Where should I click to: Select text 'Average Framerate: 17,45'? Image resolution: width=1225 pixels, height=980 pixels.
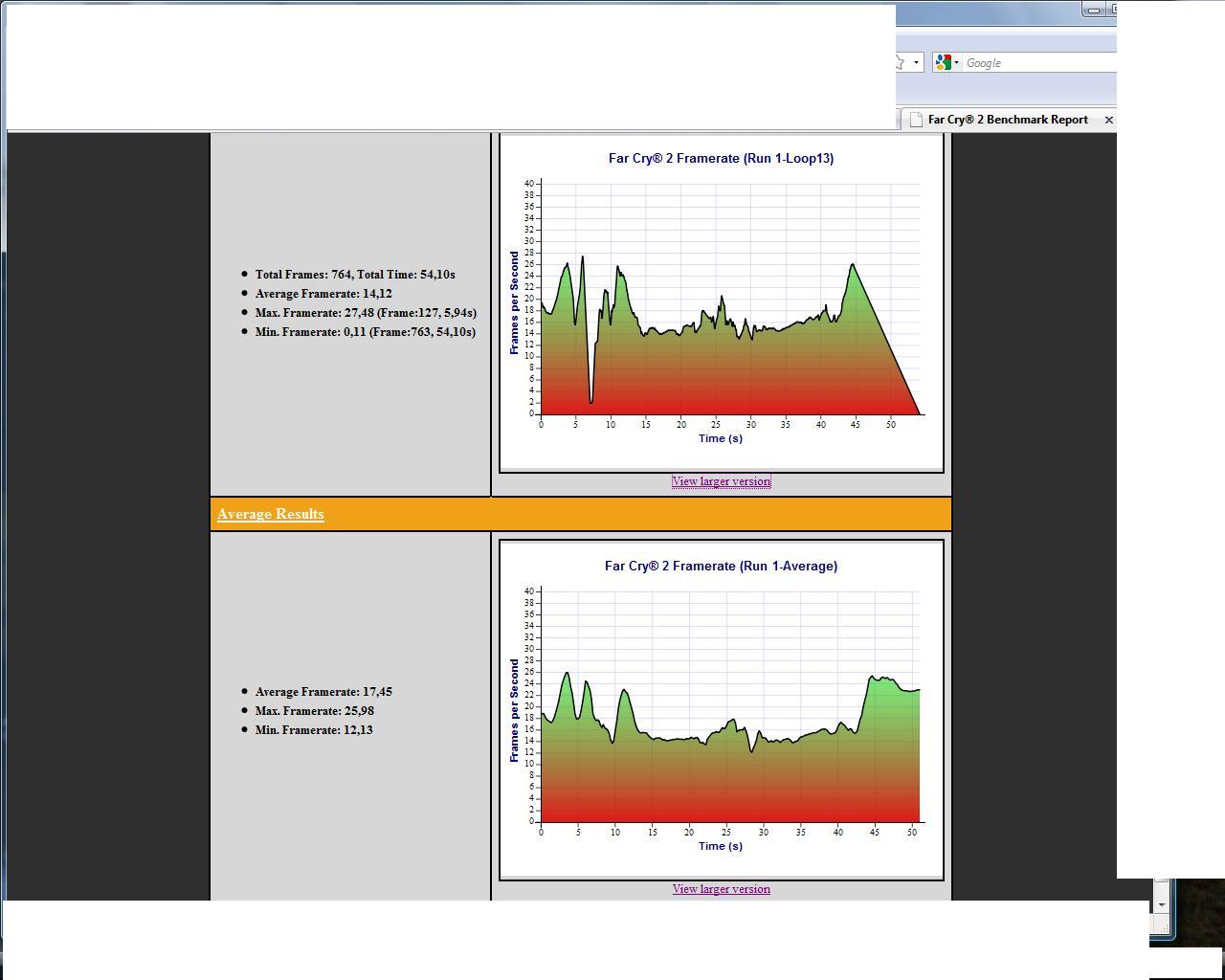pos(323,692)
